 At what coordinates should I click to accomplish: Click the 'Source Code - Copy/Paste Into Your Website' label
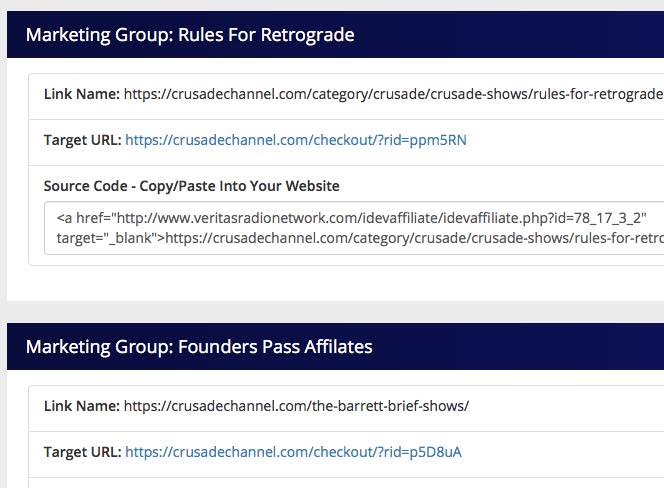click(x=191, y=186)
